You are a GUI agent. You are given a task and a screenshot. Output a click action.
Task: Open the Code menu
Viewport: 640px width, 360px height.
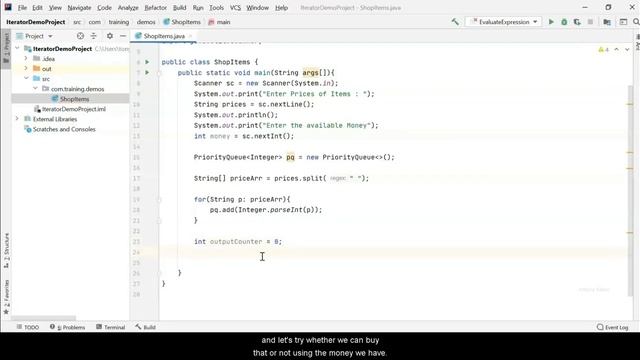coord(104,7)
